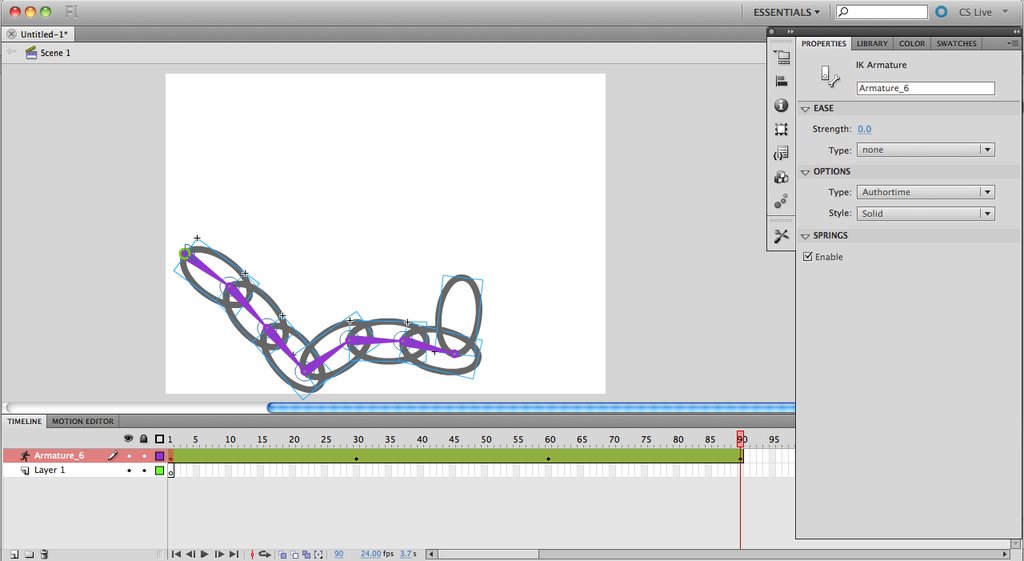Open the Transform panel icon
This screenshot has height=561, width=1024.
tap(781, 130)
